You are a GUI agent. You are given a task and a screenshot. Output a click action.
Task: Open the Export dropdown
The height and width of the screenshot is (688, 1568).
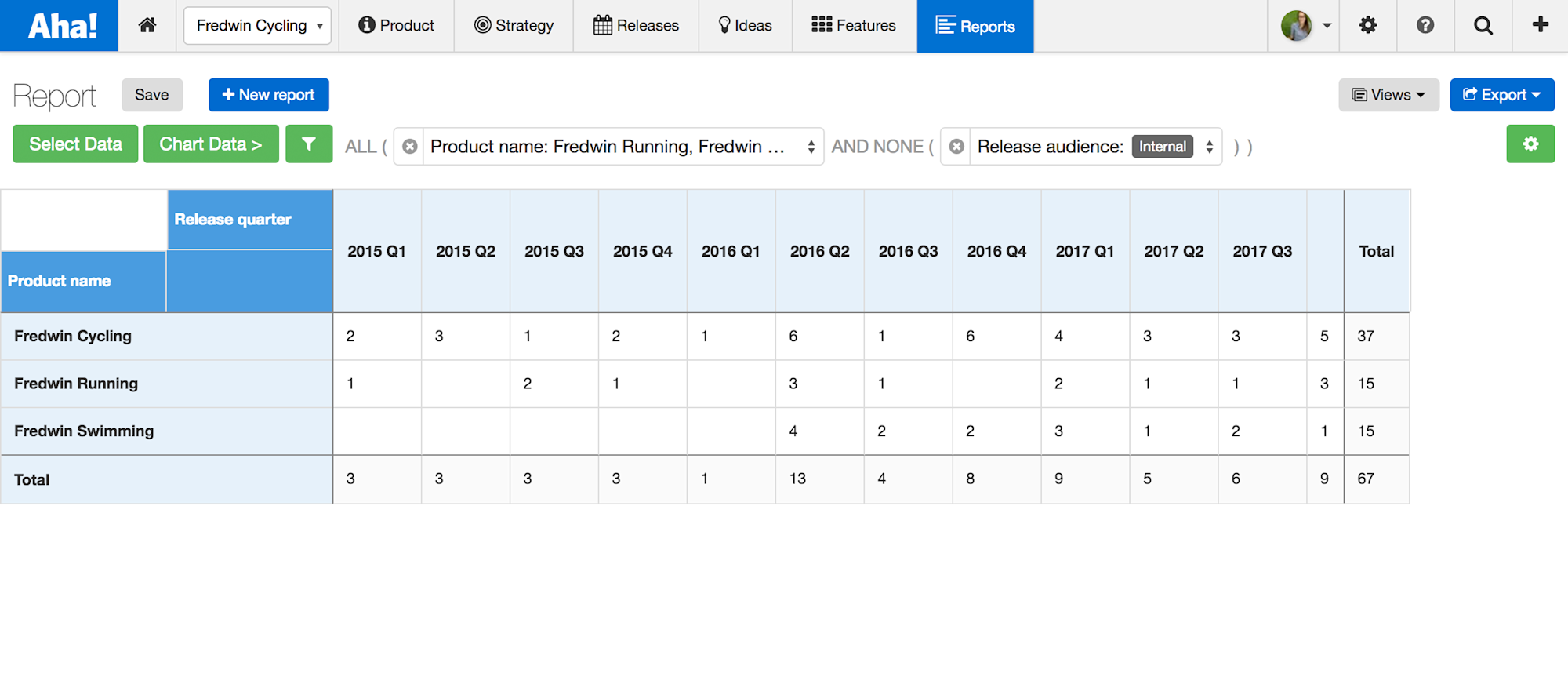(1502, 95)
